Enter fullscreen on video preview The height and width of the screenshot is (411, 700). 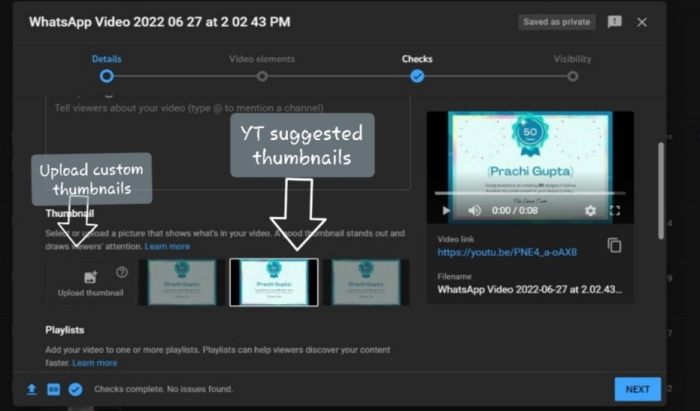tap(615, 211)
